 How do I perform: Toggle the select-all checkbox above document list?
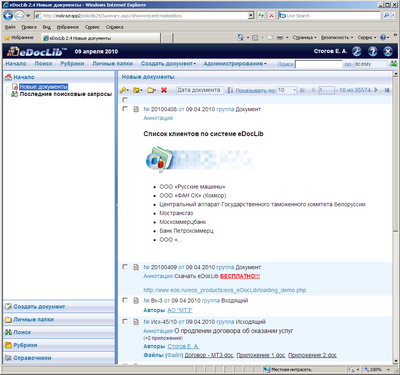click(125, 100)
